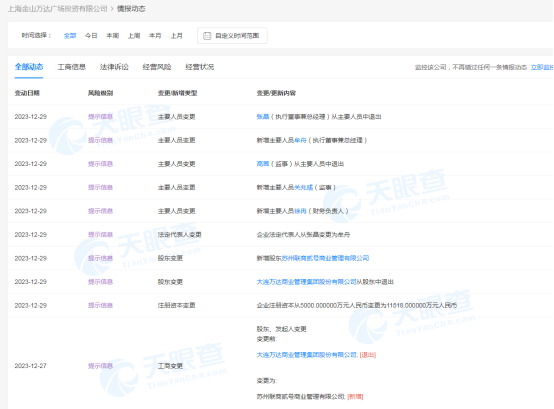Click the red 退出 tag under 变更前
Screen dimensions: 554x409
point(368,355)
